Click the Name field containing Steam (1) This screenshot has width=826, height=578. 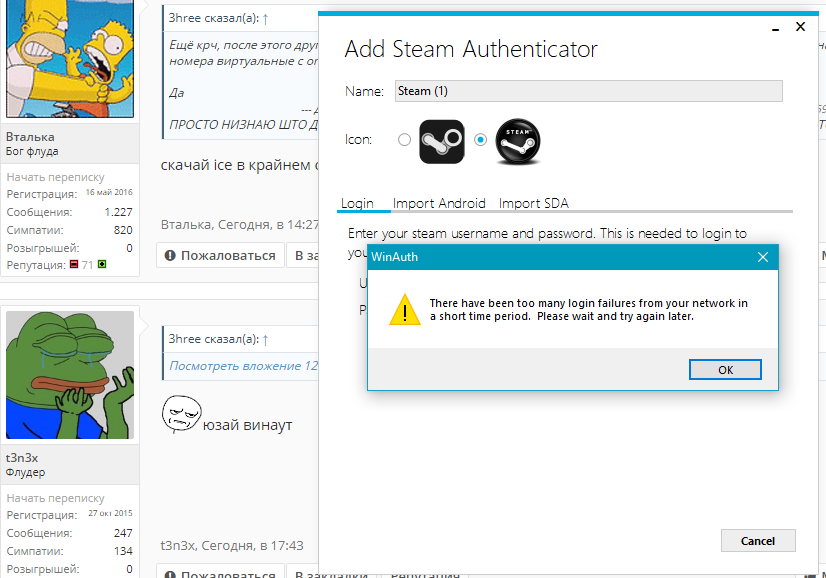[588, 91]
